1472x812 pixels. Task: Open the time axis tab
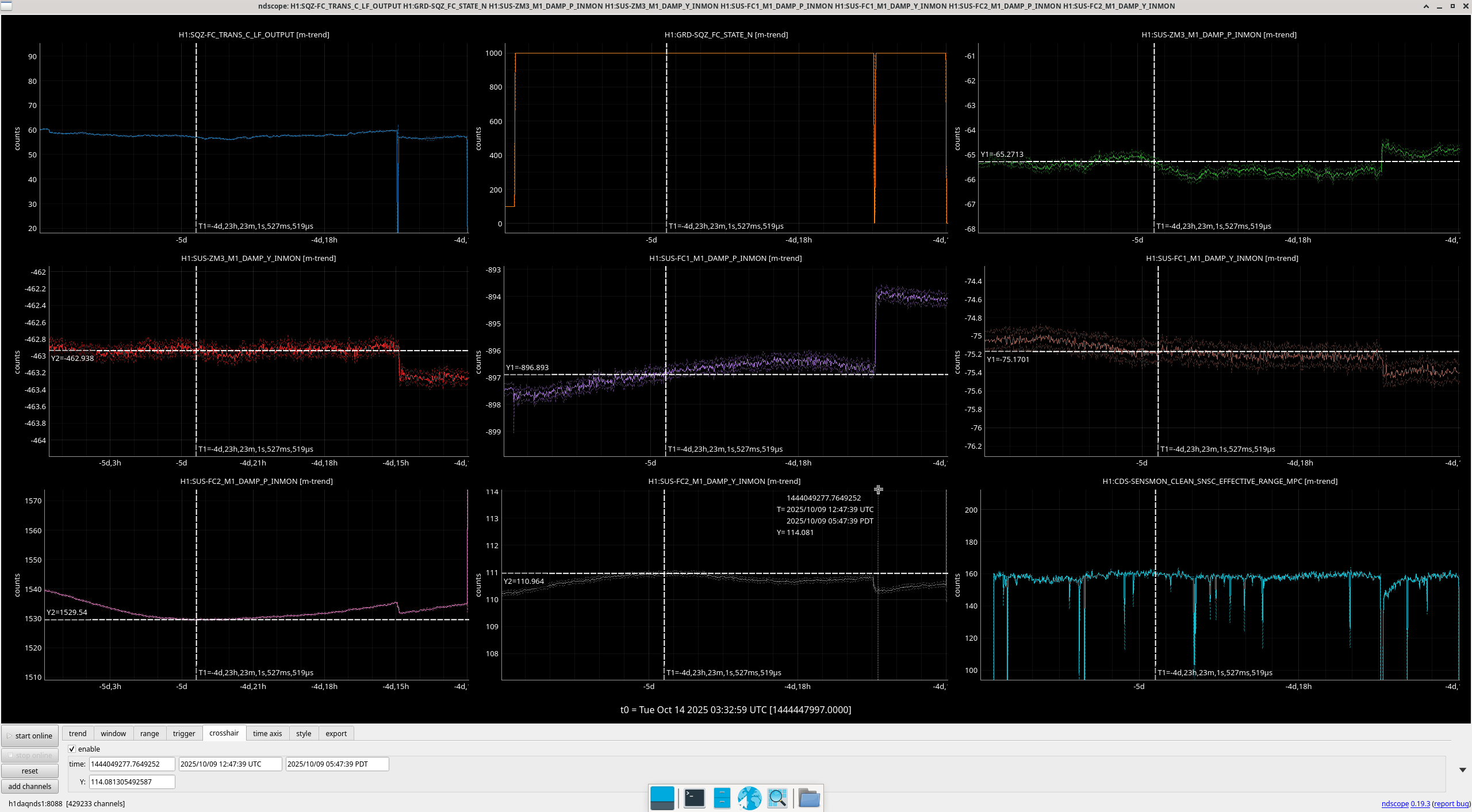click(x=267, y=733)
